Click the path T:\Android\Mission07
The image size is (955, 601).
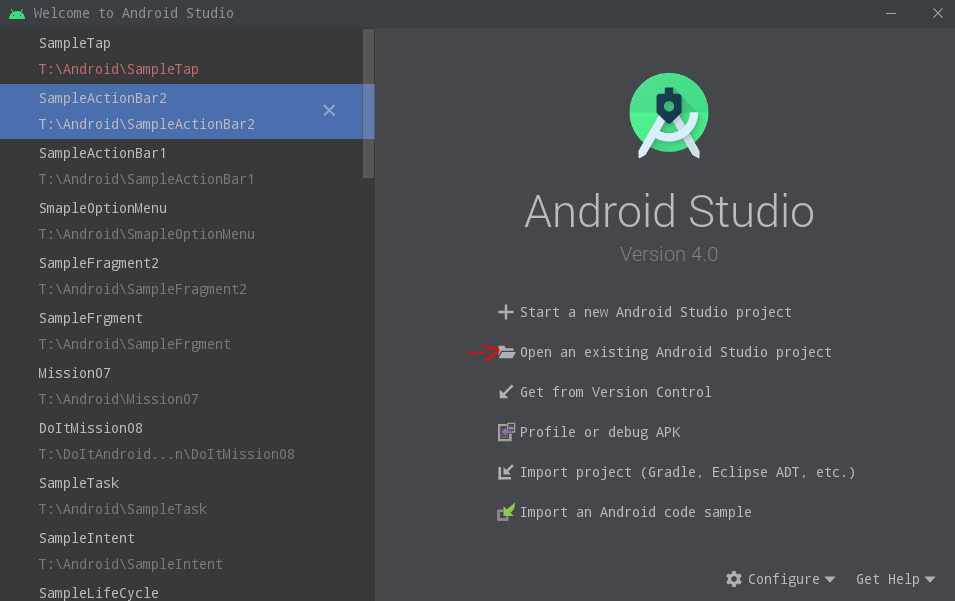(119, 399)
